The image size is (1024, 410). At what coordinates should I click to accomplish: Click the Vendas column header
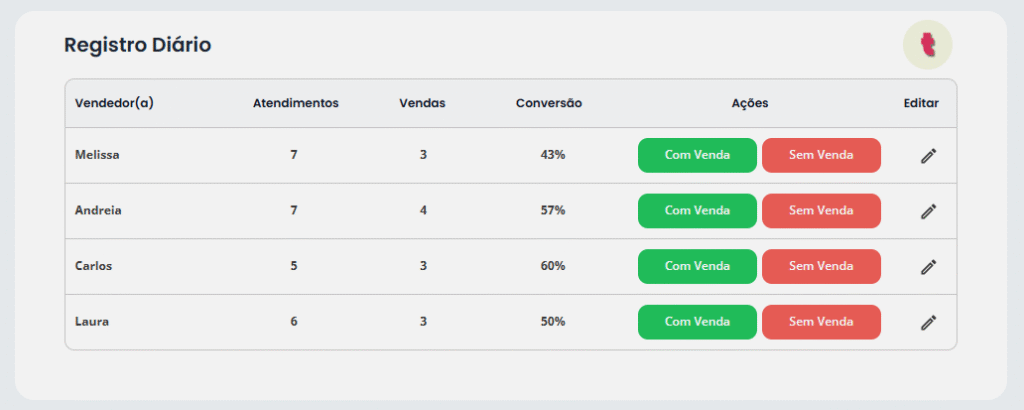[x=422, y=103]
